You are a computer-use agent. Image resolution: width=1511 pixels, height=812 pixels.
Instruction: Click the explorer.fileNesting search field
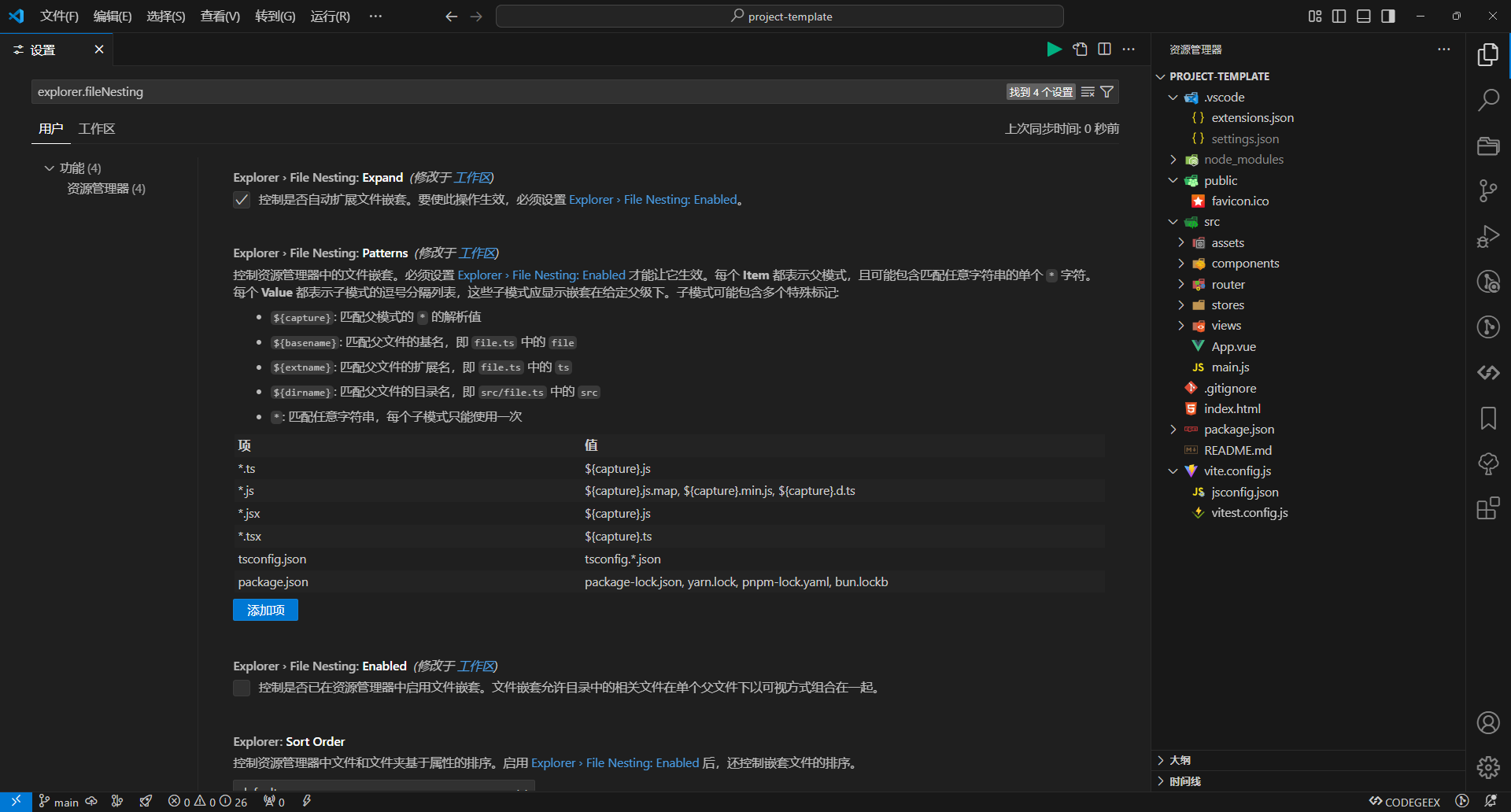519,92
